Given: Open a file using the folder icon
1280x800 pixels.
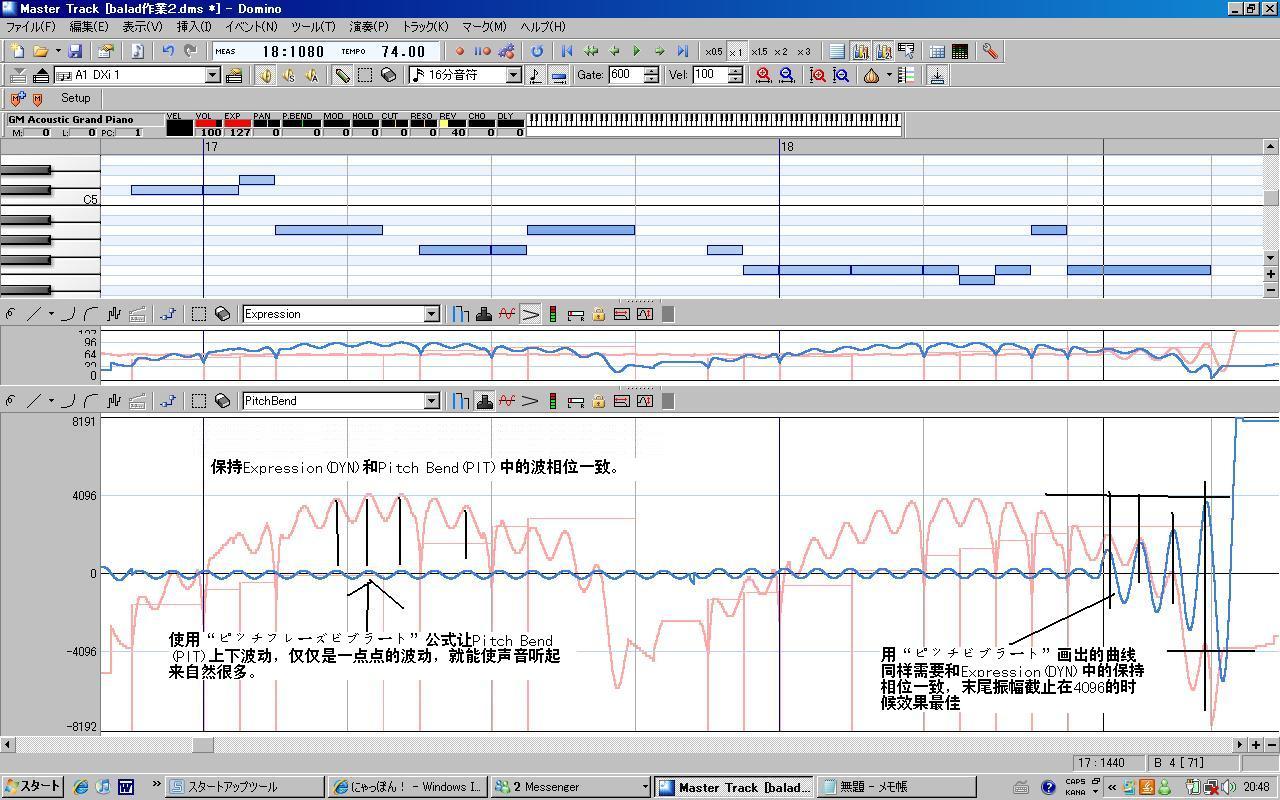Looking at the screenshot, I should [x=40, y=51].
